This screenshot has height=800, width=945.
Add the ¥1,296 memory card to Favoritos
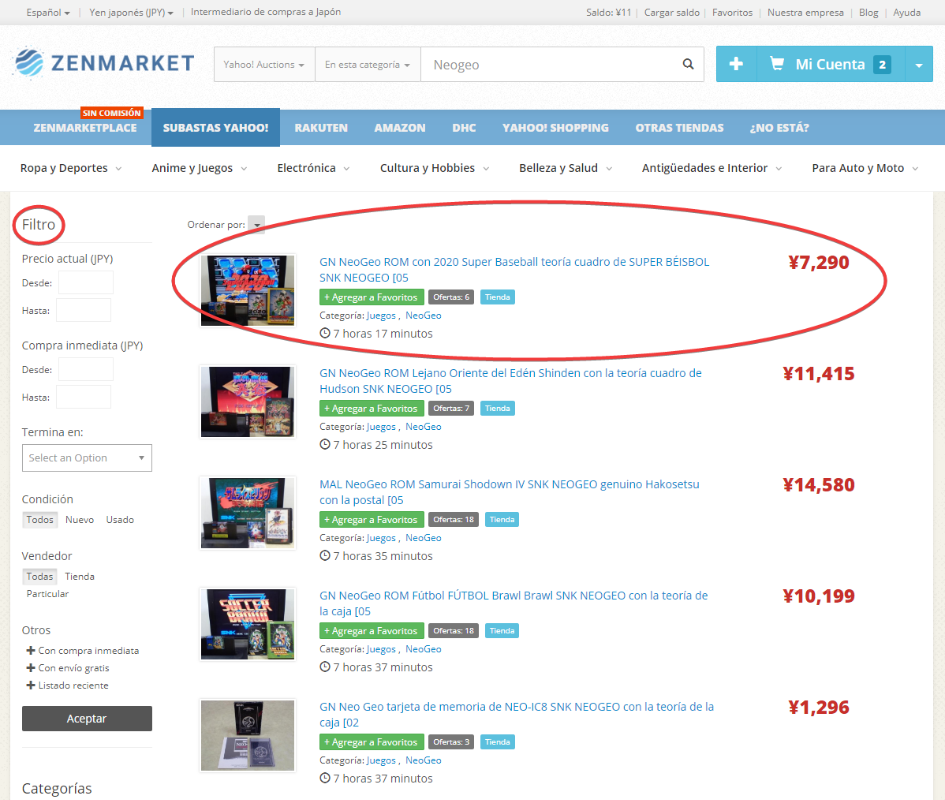(x=371, y=742)
